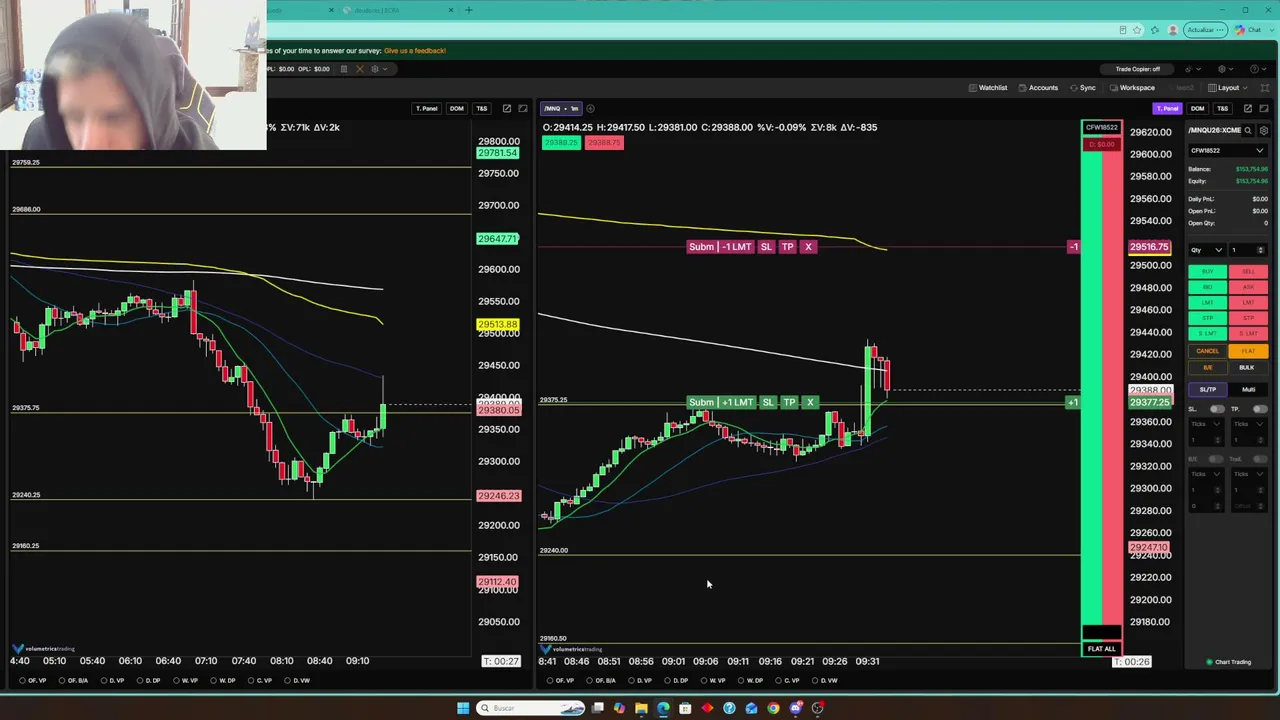Expand the TP Ticks dropdown
This screenshot has height=720, width=1280.
point(1249,424)
